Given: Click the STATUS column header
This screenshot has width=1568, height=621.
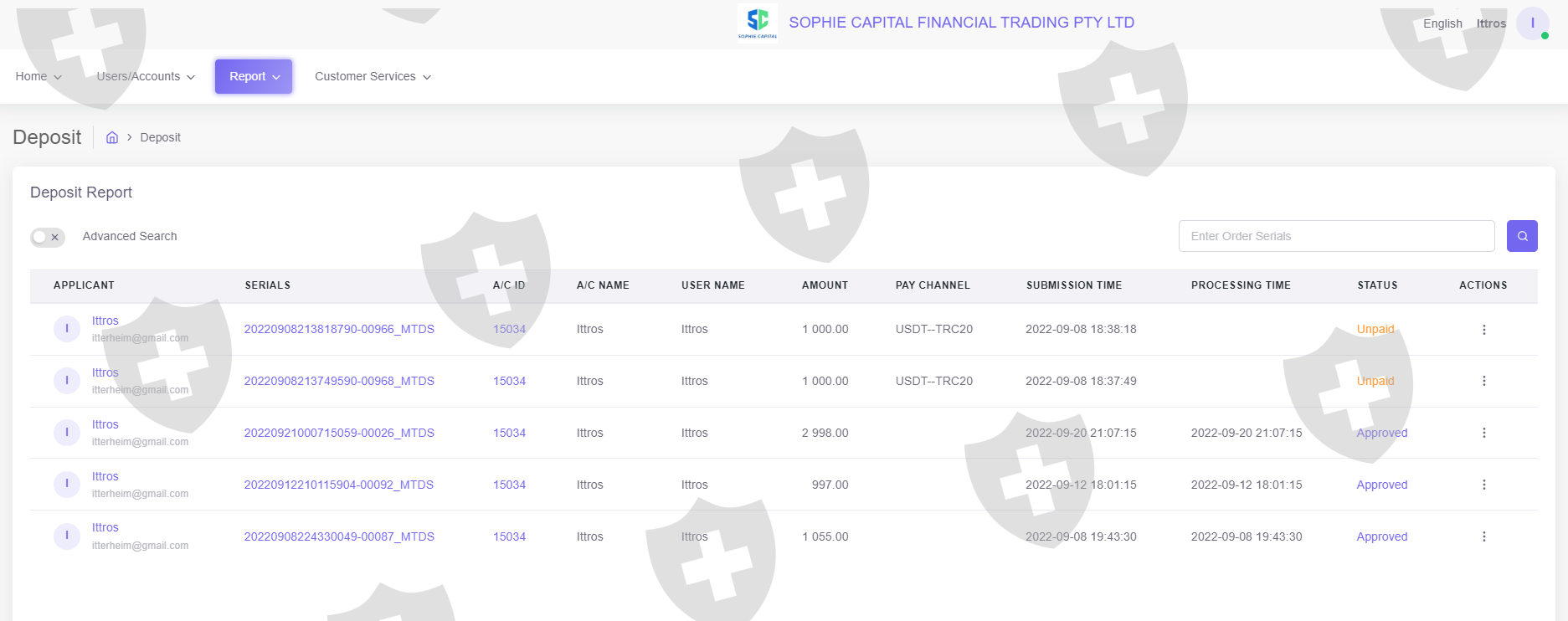Looking at the screenshot, I should coord(1377,285).
